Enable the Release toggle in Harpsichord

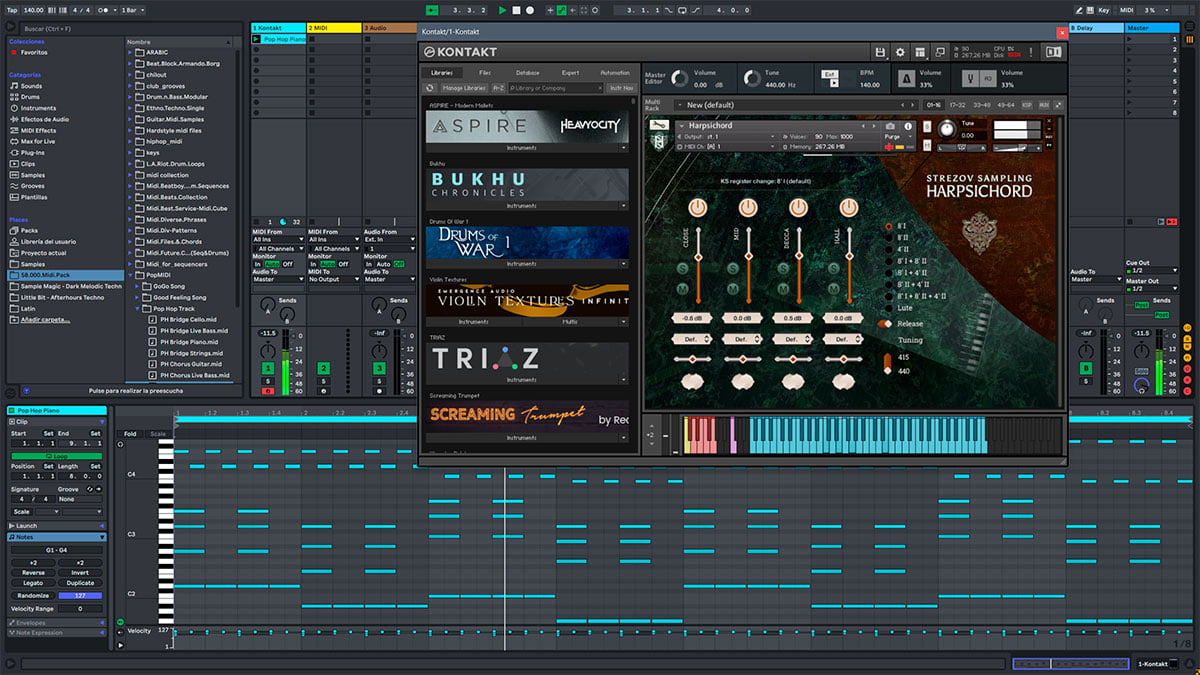click(x=884, y=324)
